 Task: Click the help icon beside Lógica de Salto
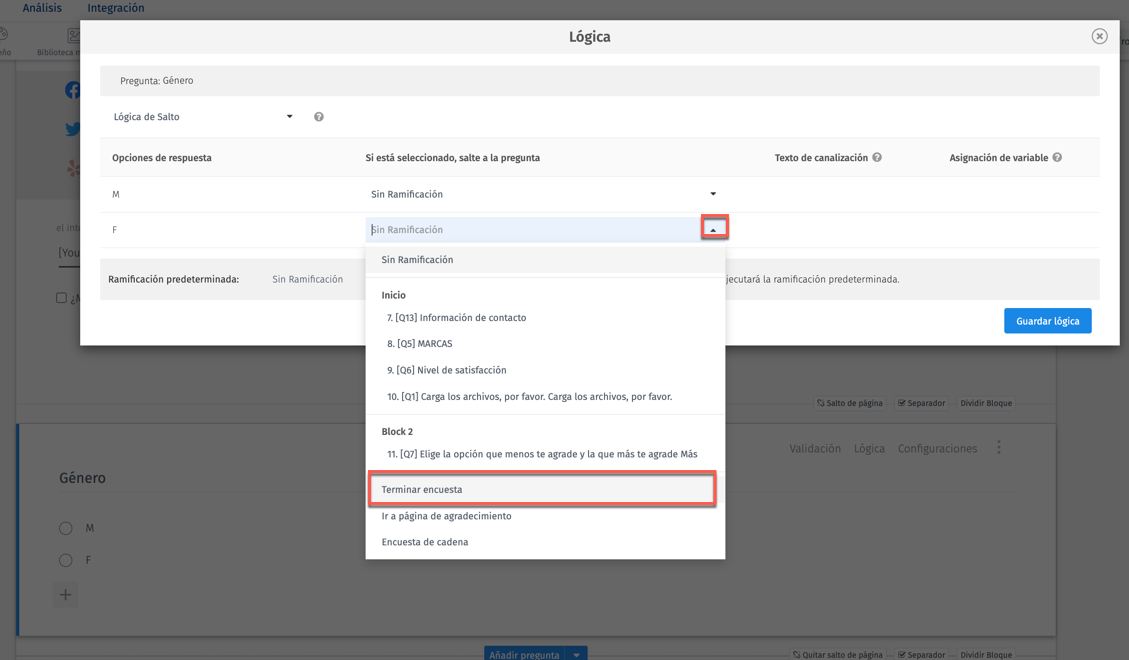[318, 116]
